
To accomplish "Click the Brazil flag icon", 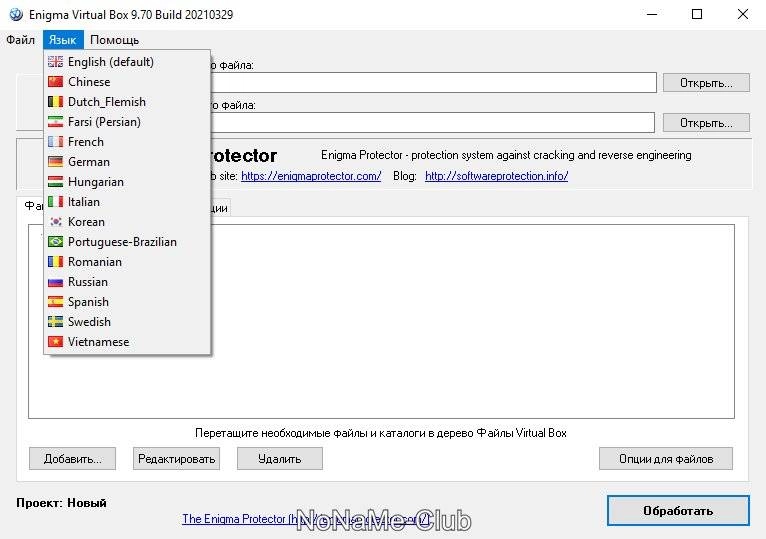I will [x=55, y=242].
